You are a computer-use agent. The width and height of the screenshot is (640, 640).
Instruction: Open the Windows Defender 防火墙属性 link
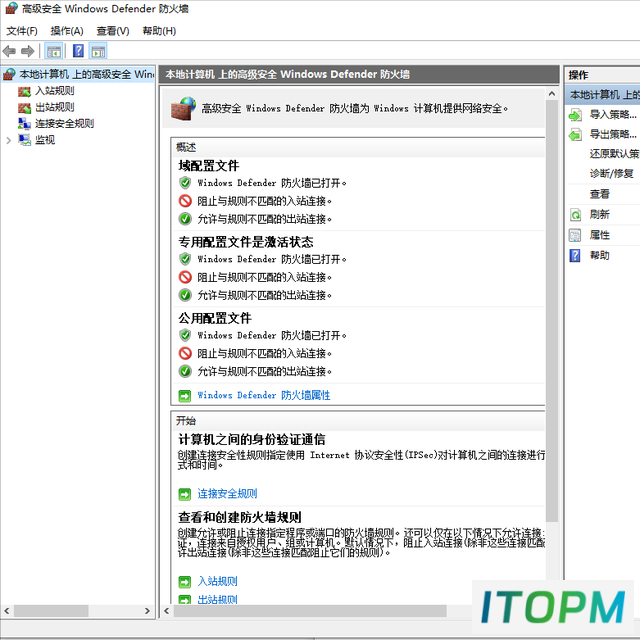[x=264, y=395]
